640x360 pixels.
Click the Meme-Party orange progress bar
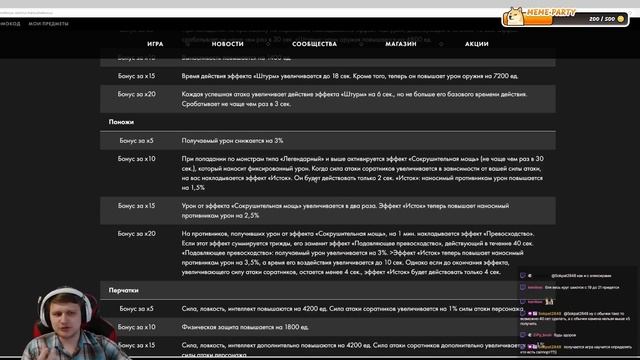pos(539,20)
